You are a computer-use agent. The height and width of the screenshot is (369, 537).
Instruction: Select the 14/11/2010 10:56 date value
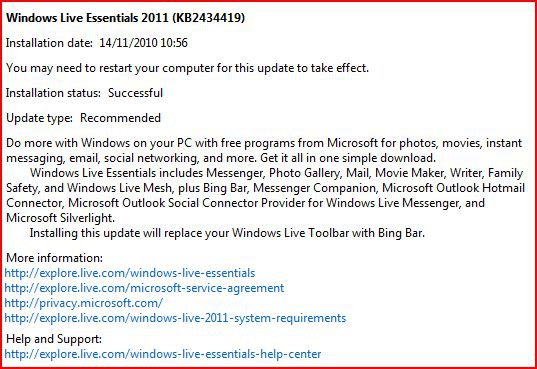[x=143, y=43]
